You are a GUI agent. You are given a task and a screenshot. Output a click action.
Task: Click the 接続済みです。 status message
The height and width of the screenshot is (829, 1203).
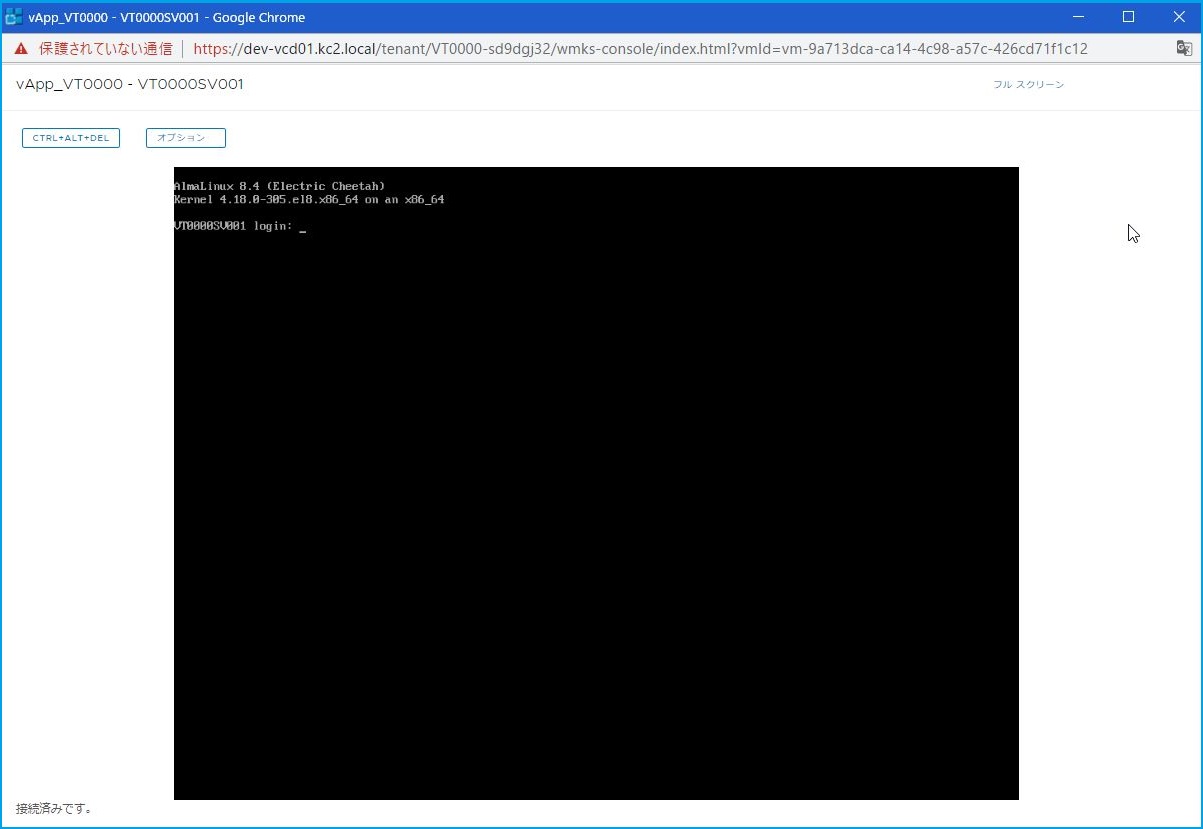[x=55, y=808]
